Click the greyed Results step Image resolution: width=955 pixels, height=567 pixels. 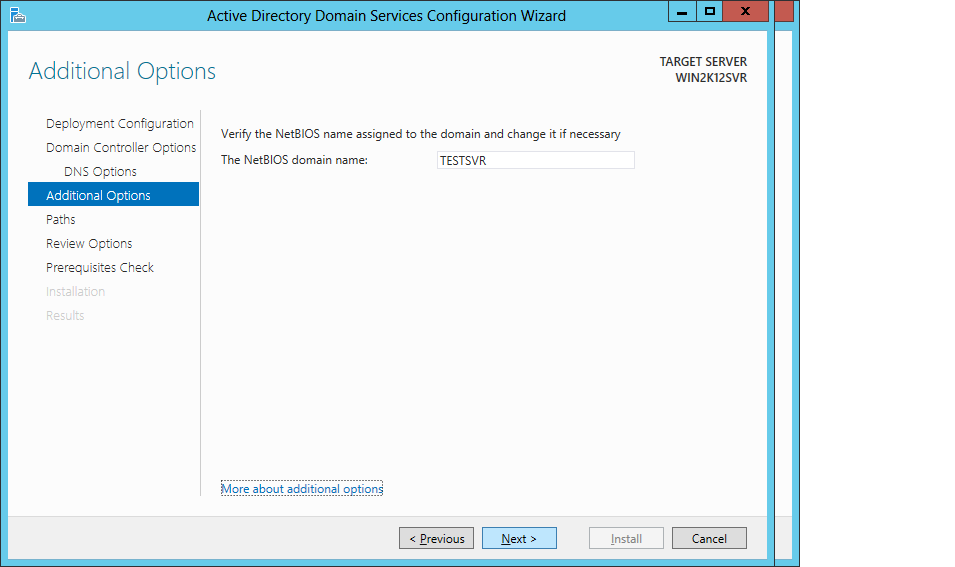click(x=65, y=315)
